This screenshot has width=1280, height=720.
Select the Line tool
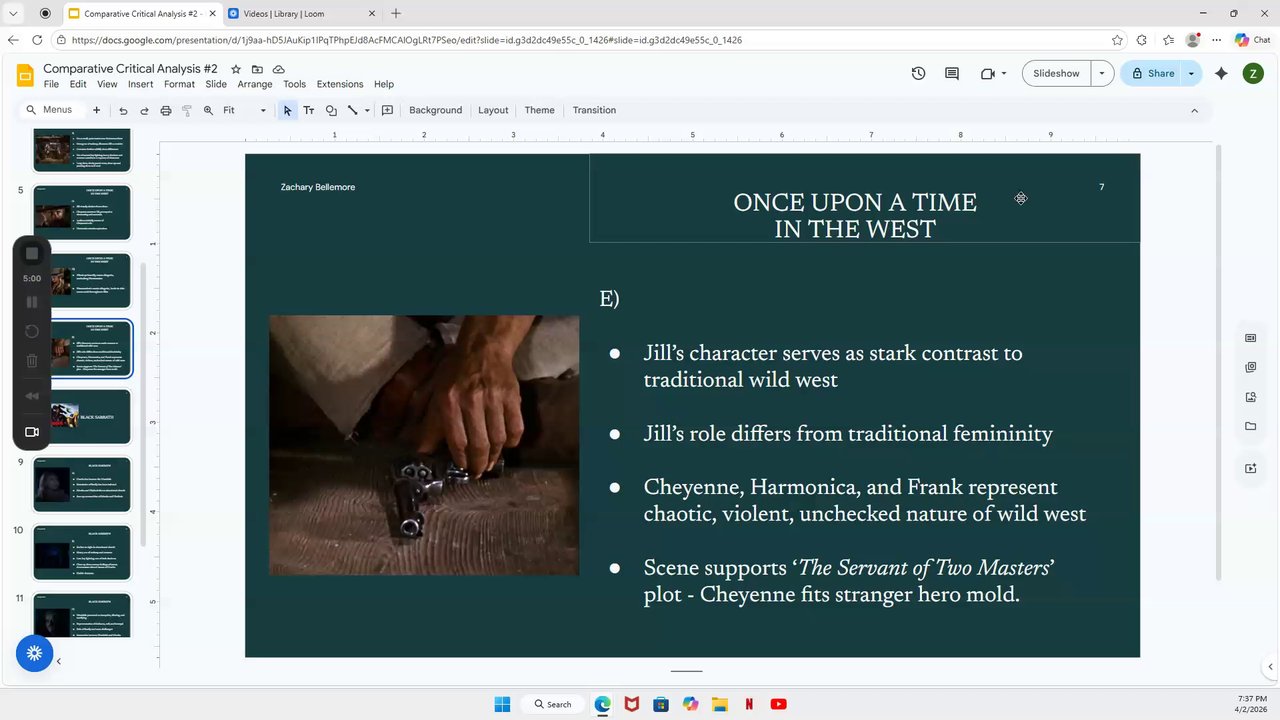tap(353, 110)
